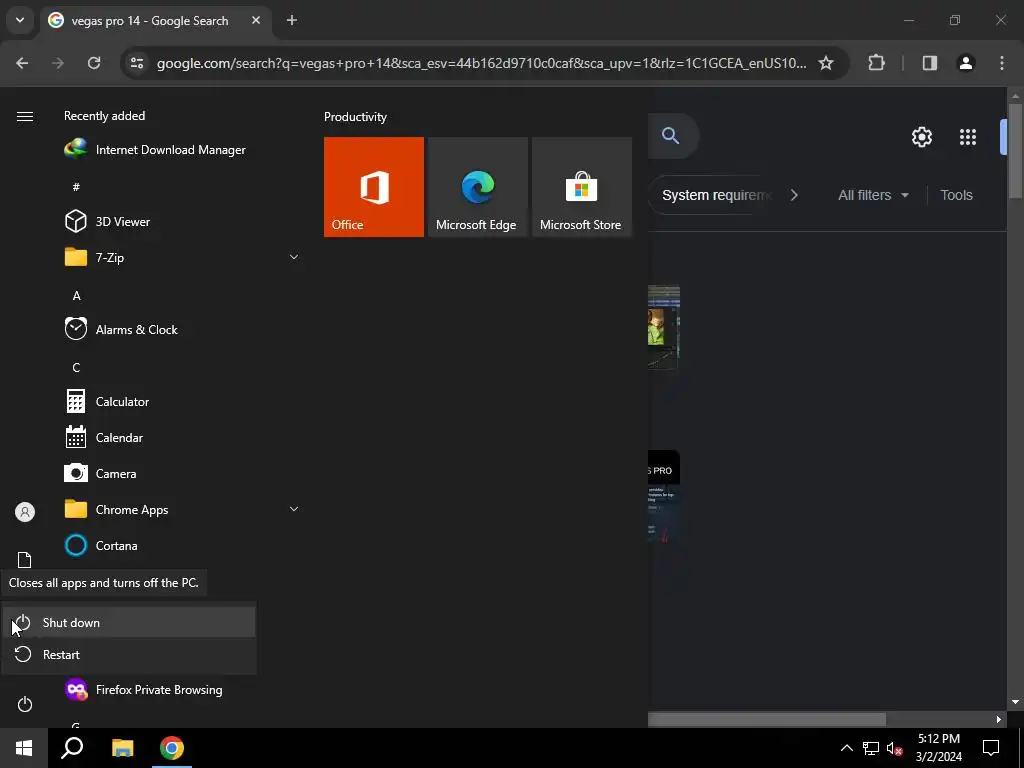Open the Google apps grid
The image size is (1024, 768).
(968, 137)
